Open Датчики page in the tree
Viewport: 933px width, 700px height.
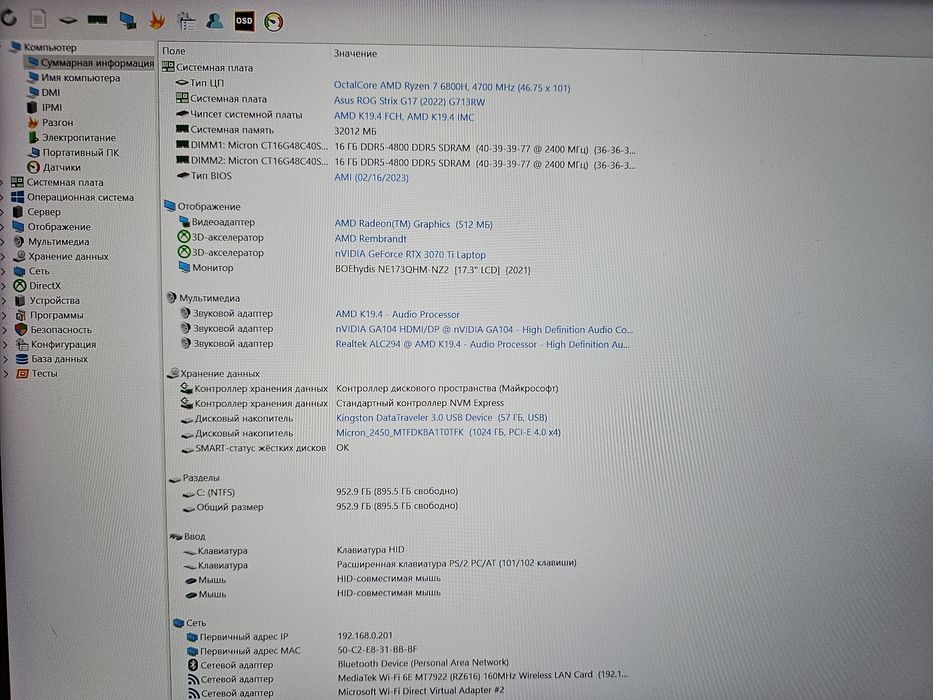tap(61, 167)
